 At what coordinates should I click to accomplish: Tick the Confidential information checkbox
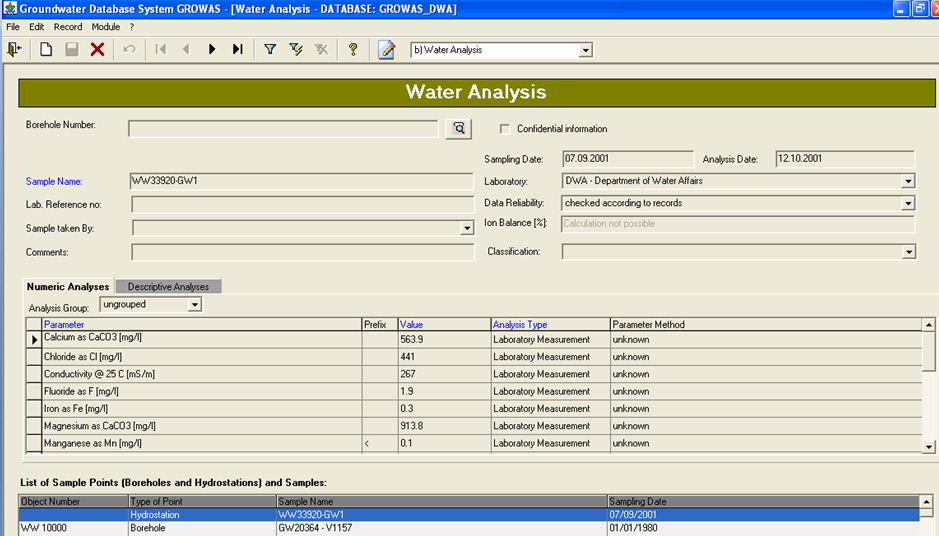pos(505,129)
